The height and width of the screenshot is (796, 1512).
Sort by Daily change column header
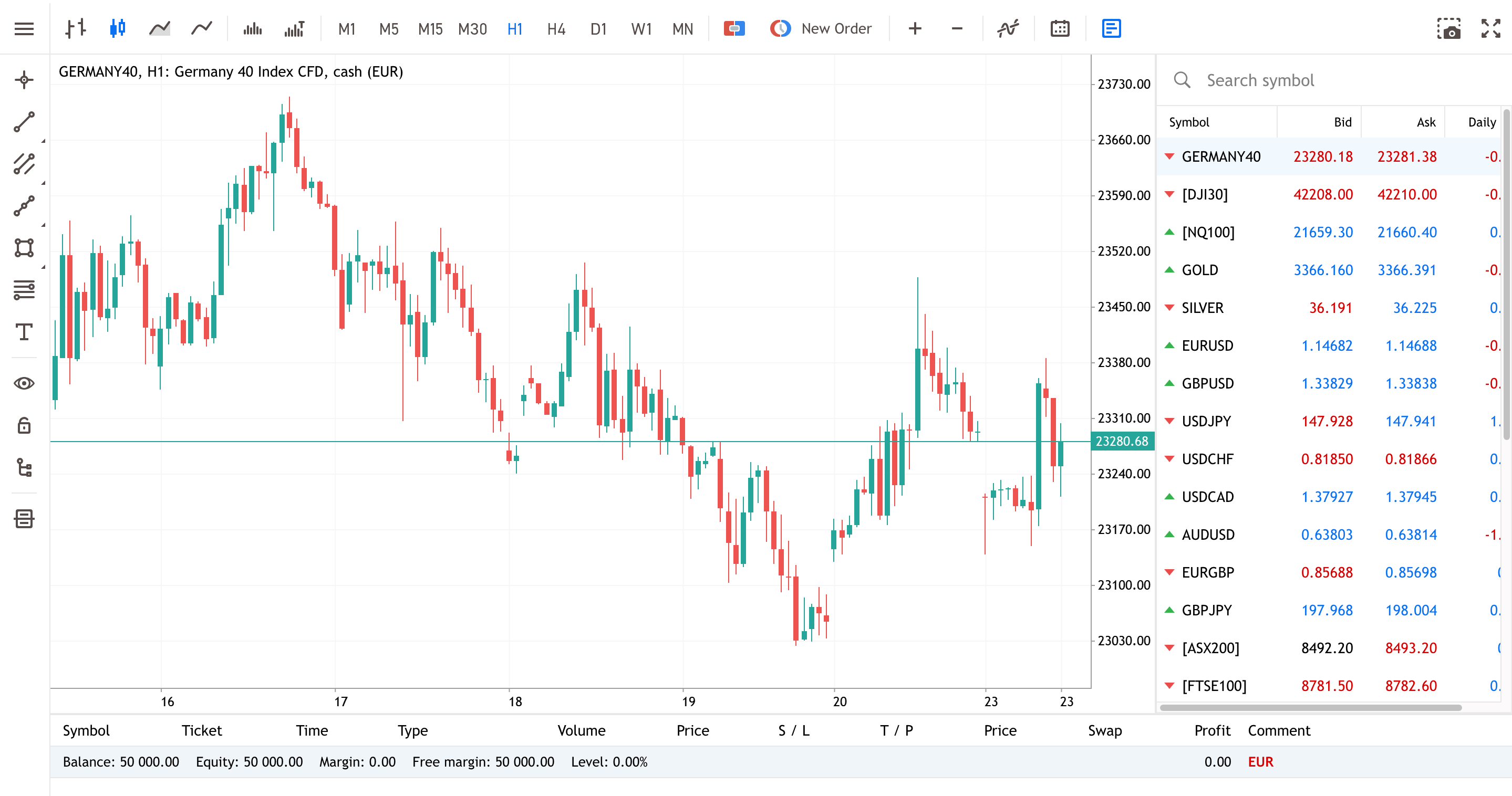click(1482, 122)
